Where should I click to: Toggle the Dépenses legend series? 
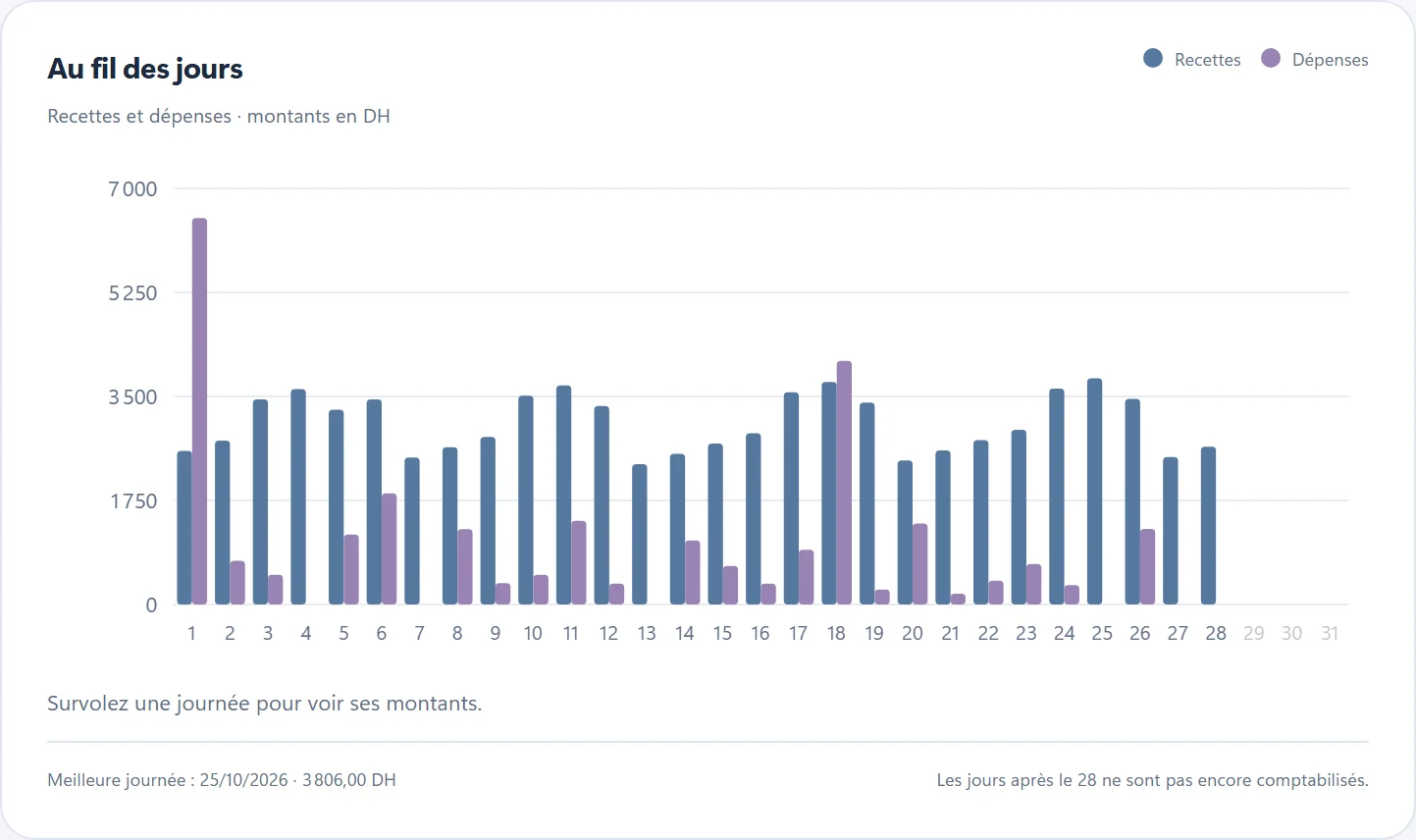[x=1315, y=59]
